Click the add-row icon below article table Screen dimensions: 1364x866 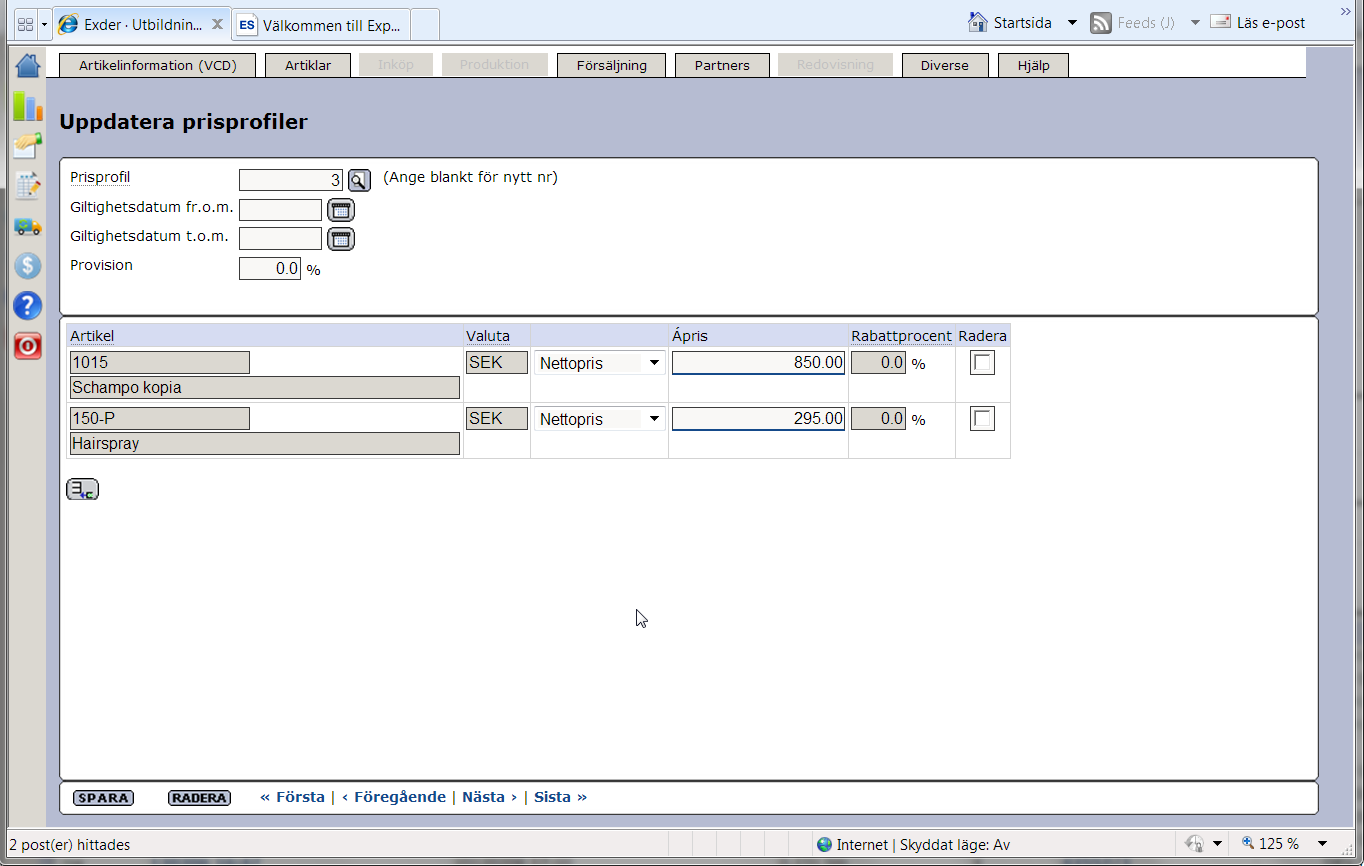pos(82,489)
